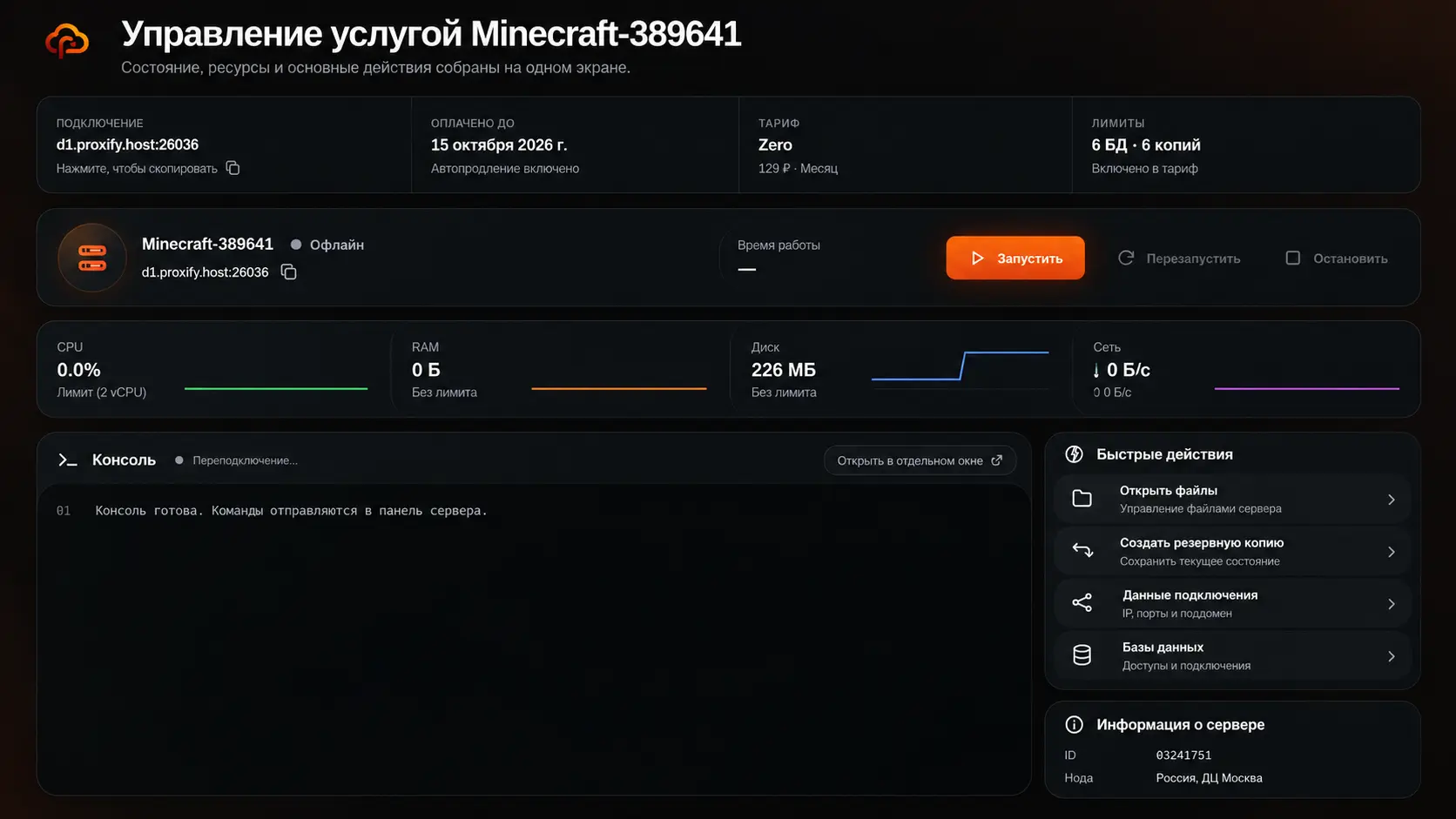Click the Нажмите, чтобы скопировать text
This screenshot has width=1456, height=819.
(x=137, y=169)
